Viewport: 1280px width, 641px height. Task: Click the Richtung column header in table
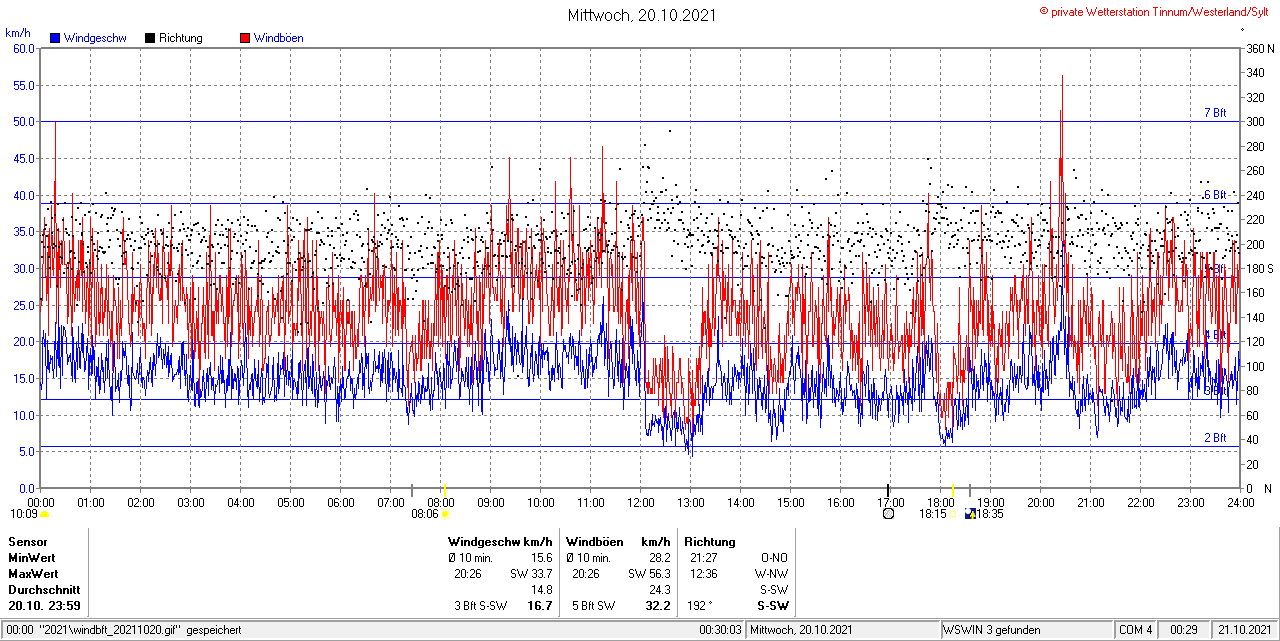[x=709, y=542]
